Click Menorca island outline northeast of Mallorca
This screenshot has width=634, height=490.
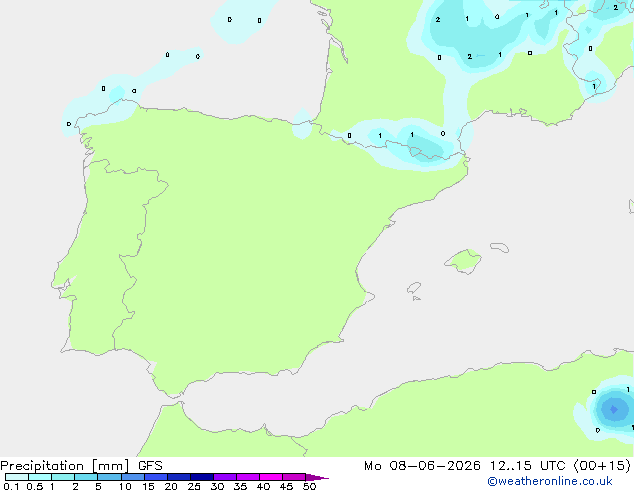[499, 247]
